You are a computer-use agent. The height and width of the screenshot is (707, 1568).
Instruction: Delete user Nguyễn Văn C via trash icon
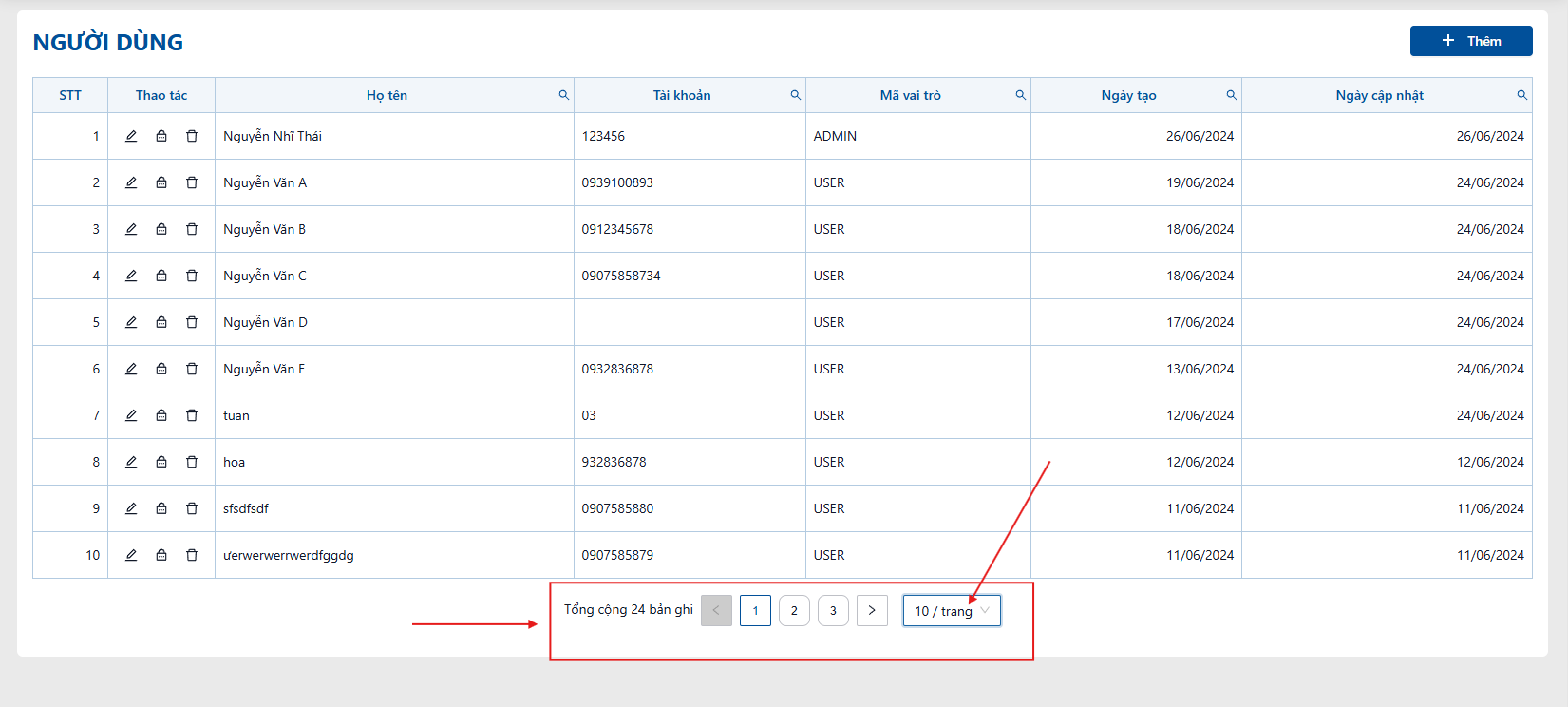[x=192, y=276]
